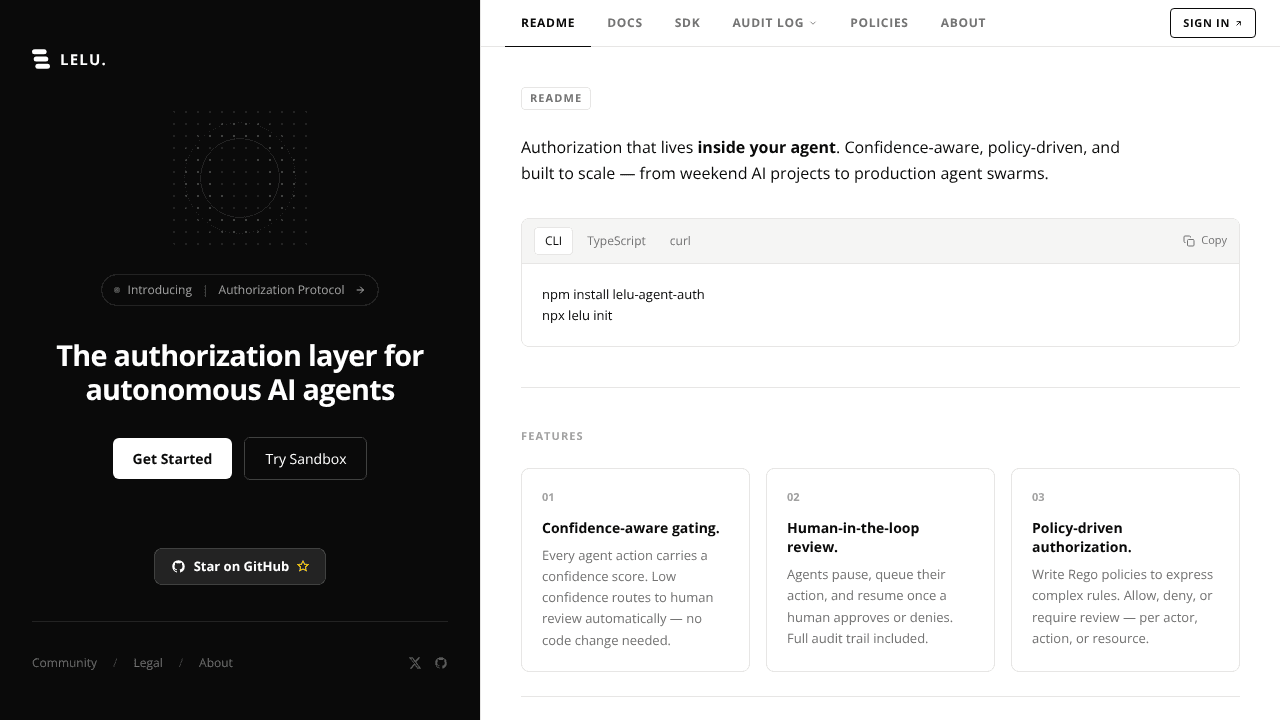This screenshot has height=720, width=1280.
Task: Open the GitHub icon in footer
Action: (x=441, y=663)
